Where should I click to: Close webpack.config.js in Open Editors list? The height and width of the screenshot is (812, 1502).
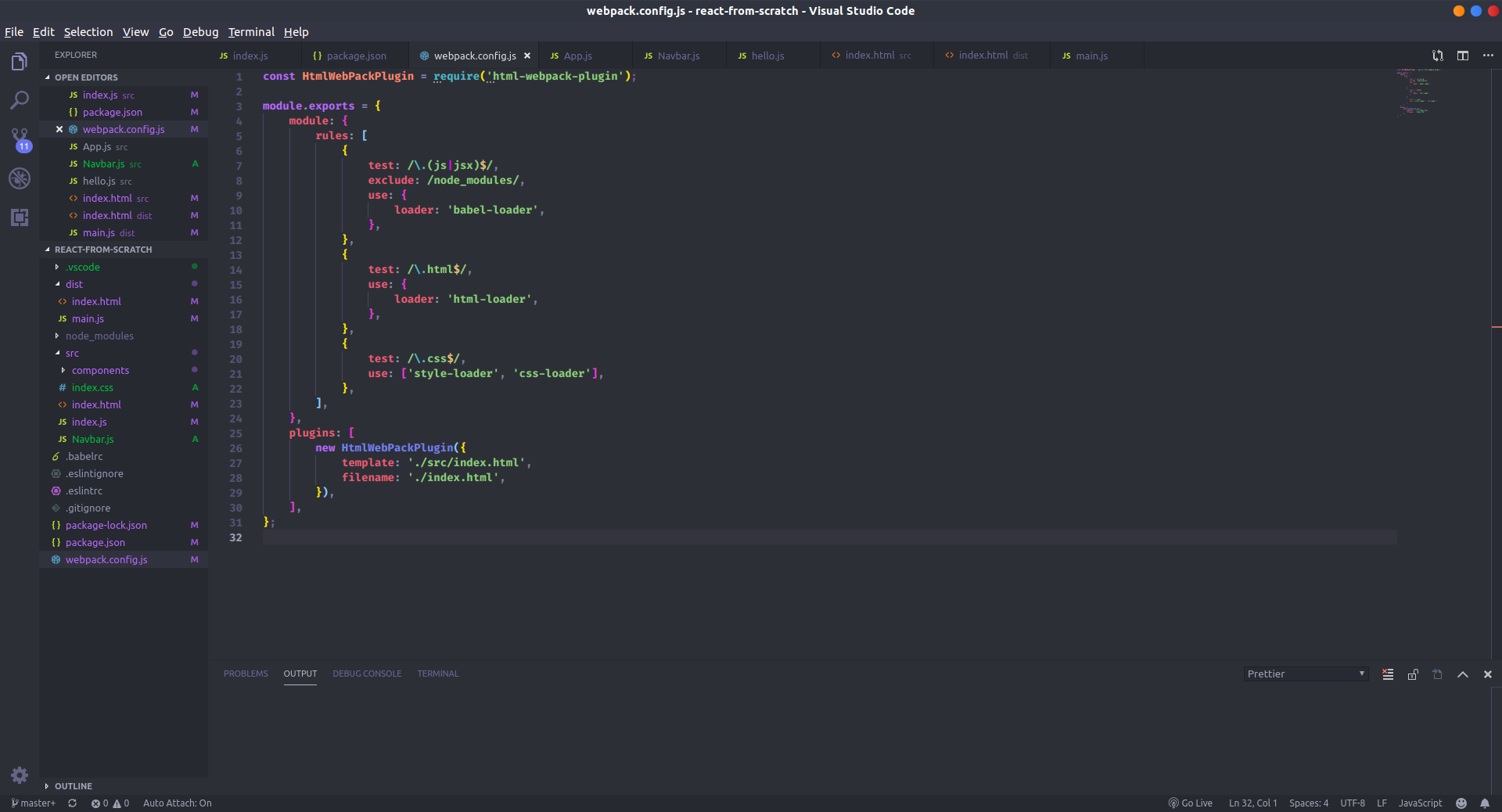pyautogui.click(x=59, y=129)
